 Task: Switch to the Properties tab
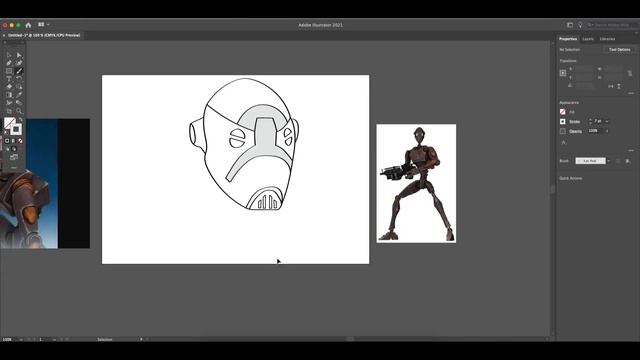(x=568, y=39)
